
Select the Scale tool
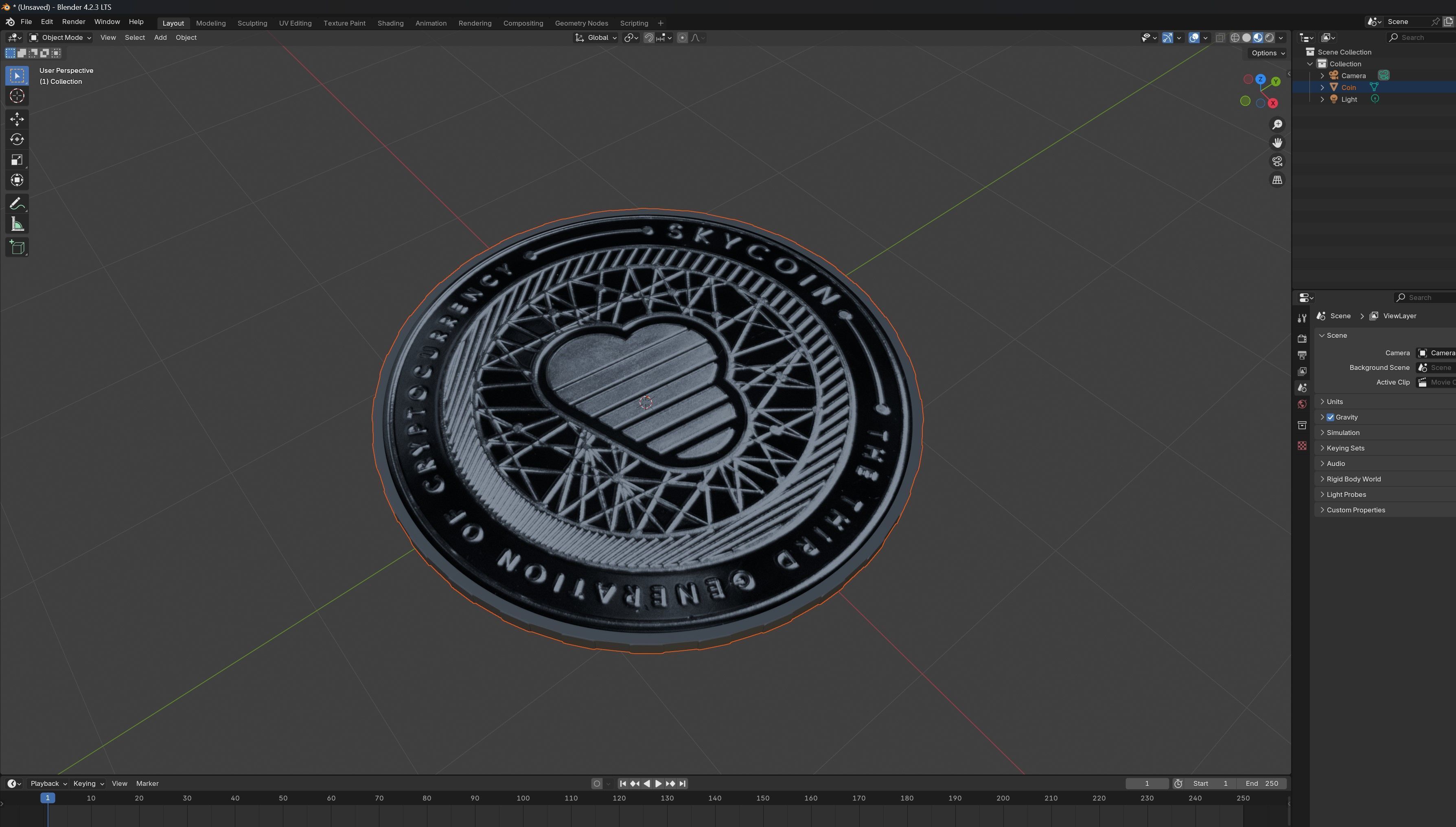(17, 160)
